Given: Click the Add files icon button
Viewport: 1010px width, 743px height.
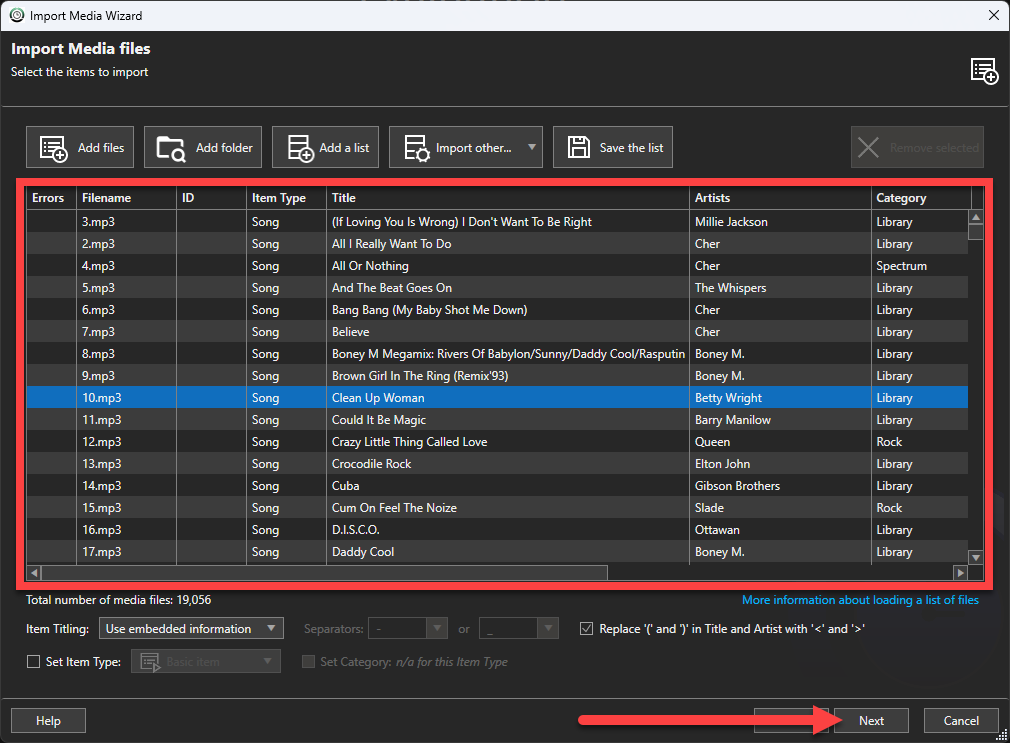Looking at the screenshot, I should pyautogui.click(x=53, y=148).
